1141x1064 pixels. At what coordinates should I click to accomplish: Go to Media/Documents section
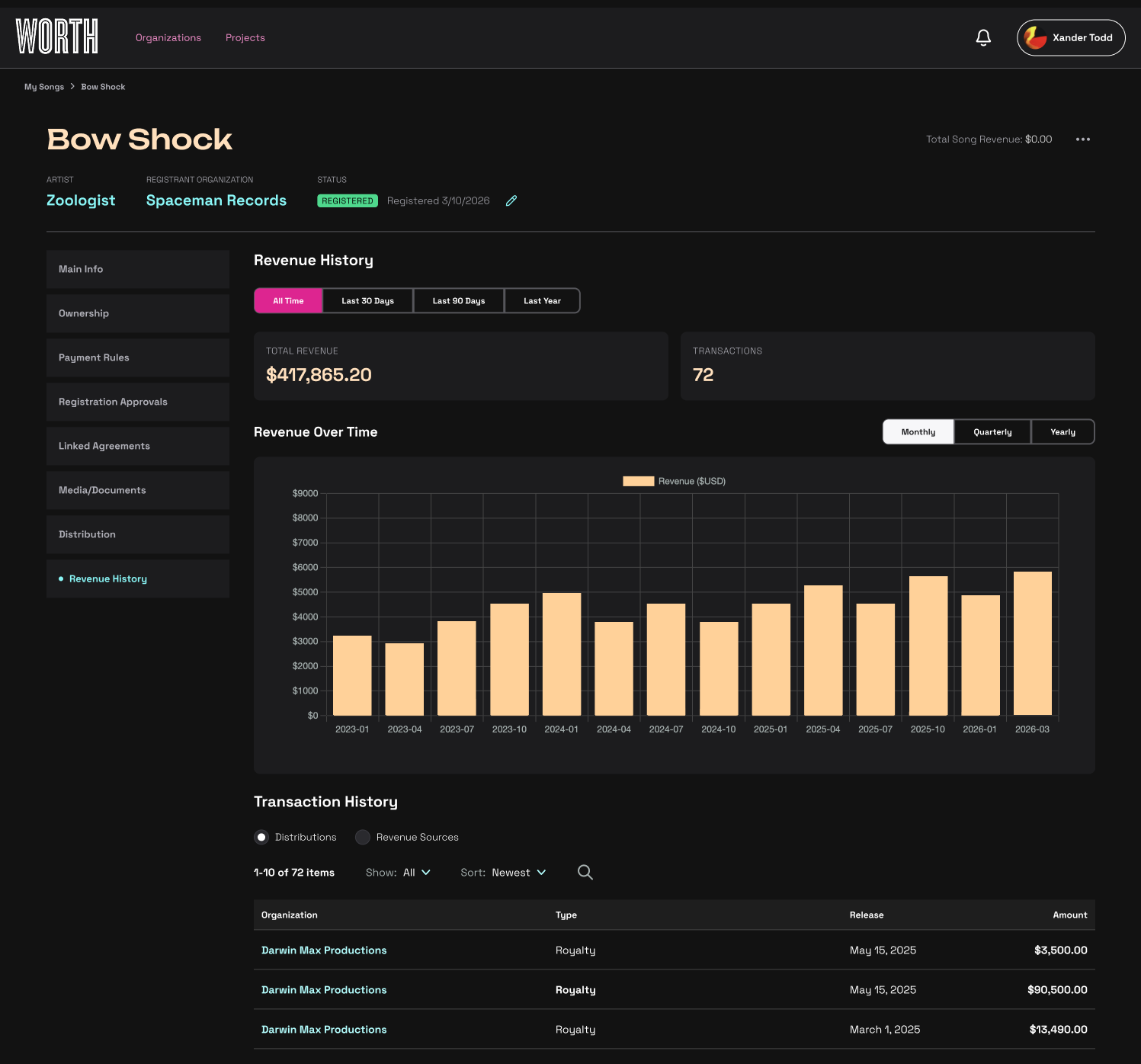pyautogui.click(x=138, y=490)
